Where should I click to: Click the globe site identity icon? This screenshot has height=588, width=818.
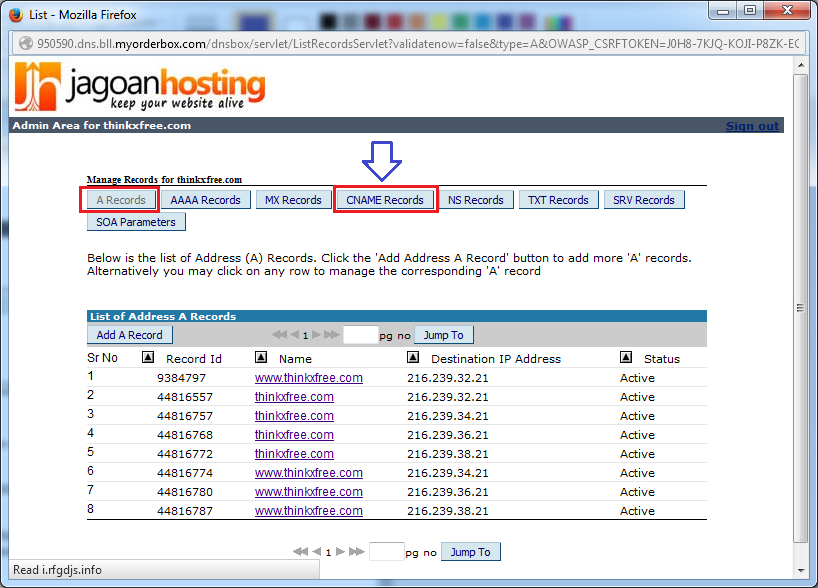point(26,44)
